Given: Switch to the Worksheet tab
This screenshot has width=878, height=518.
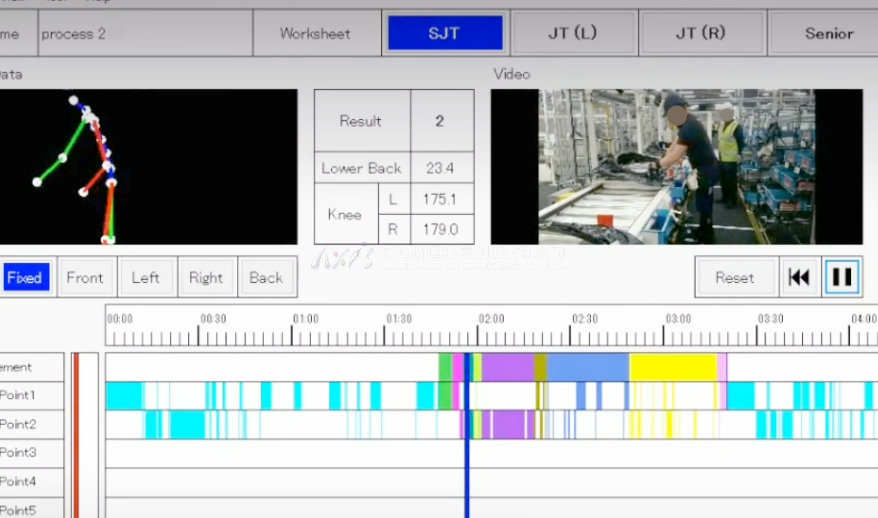Looking at the screenshot, I should coord(316,34).
